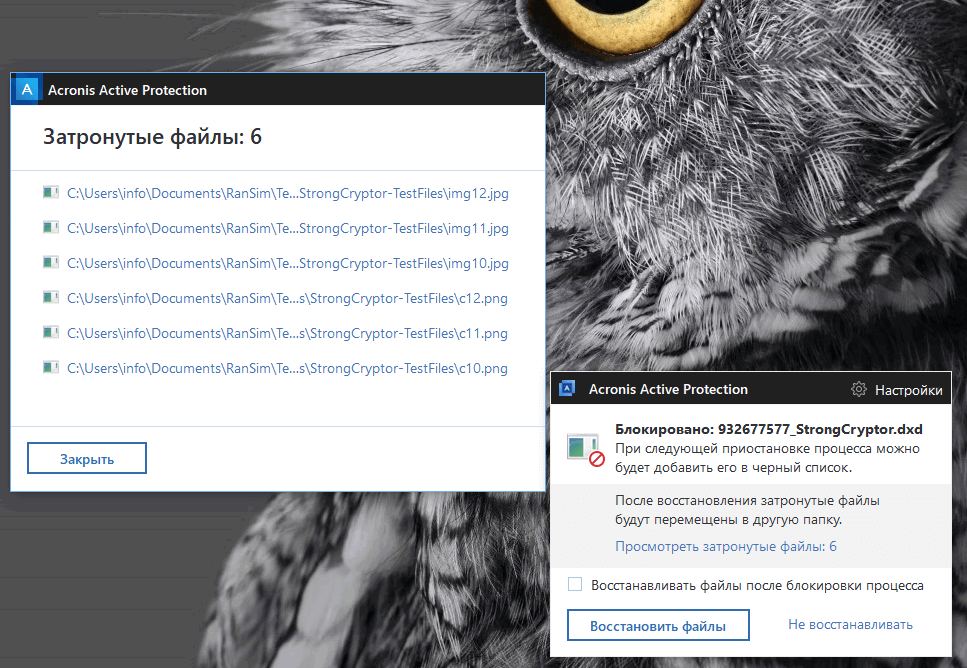
Task: Click Восстановить файлы button
Action: point(658,625)
